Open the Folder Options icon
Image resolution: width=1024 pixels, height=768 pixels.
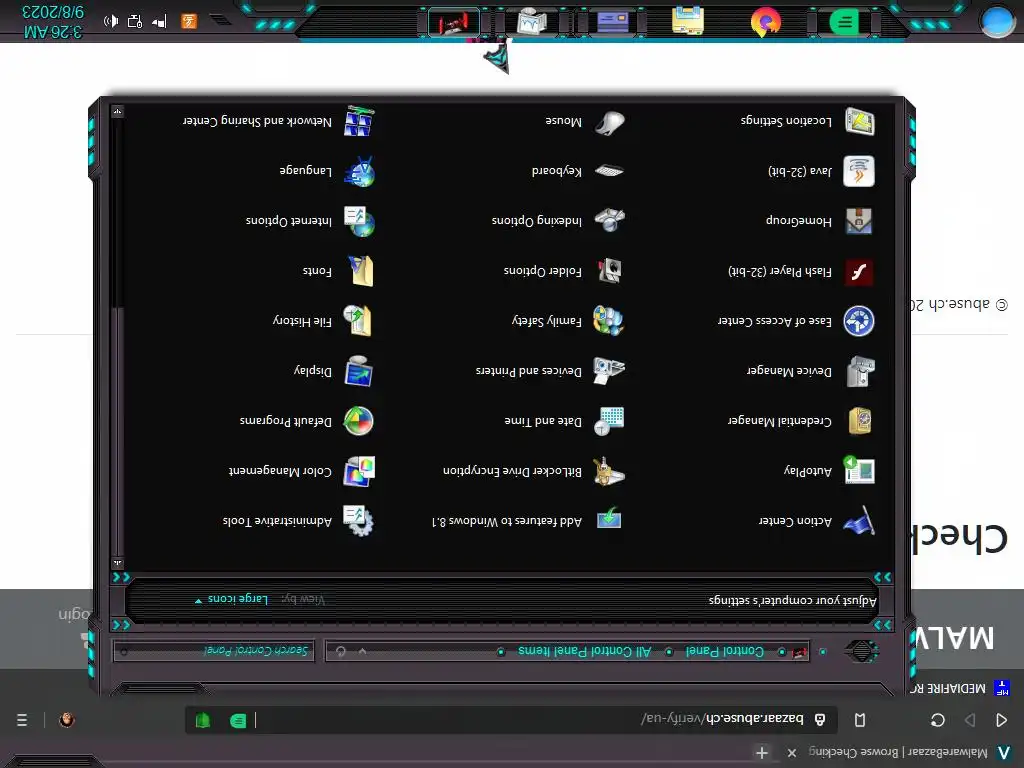click(x=609, y=270)
